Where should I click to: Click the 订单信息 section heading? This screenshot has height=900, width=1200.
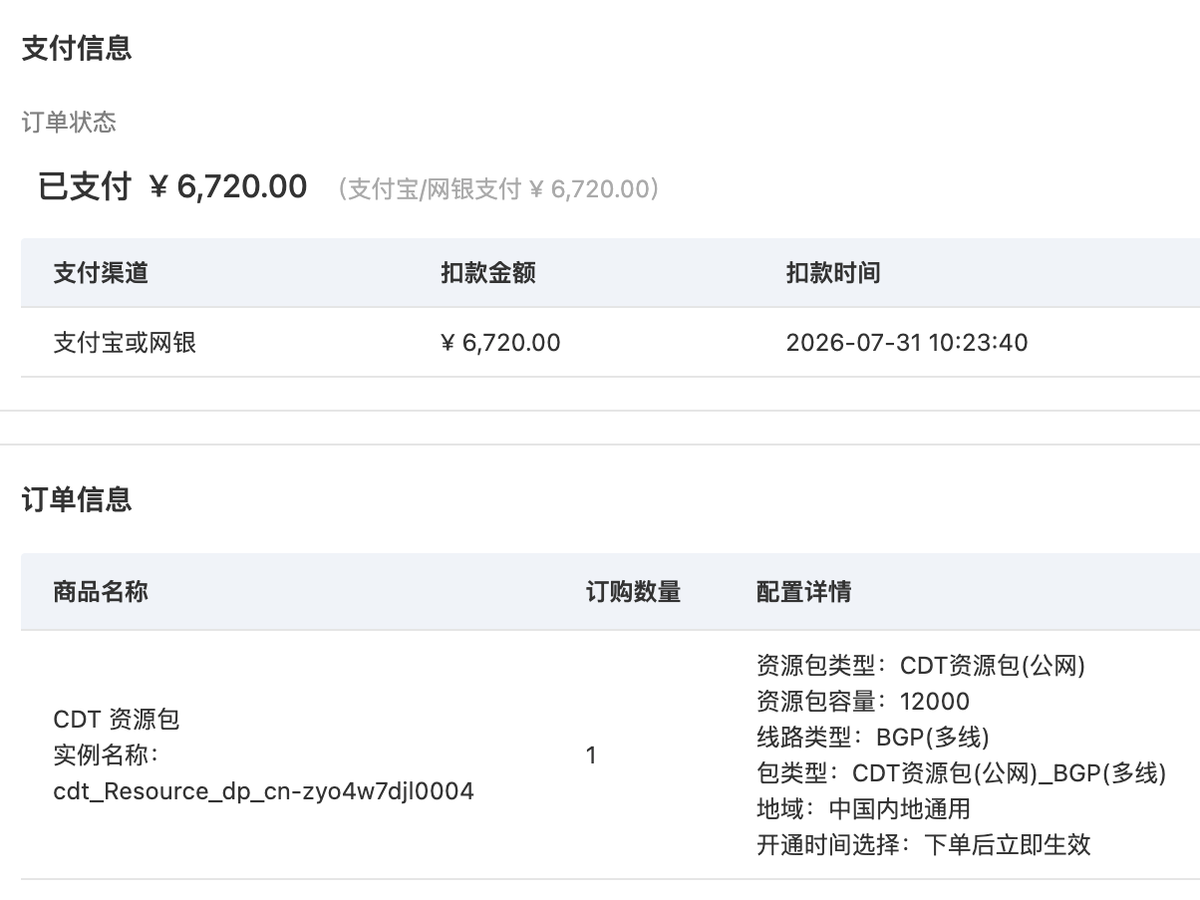point(77,499)
